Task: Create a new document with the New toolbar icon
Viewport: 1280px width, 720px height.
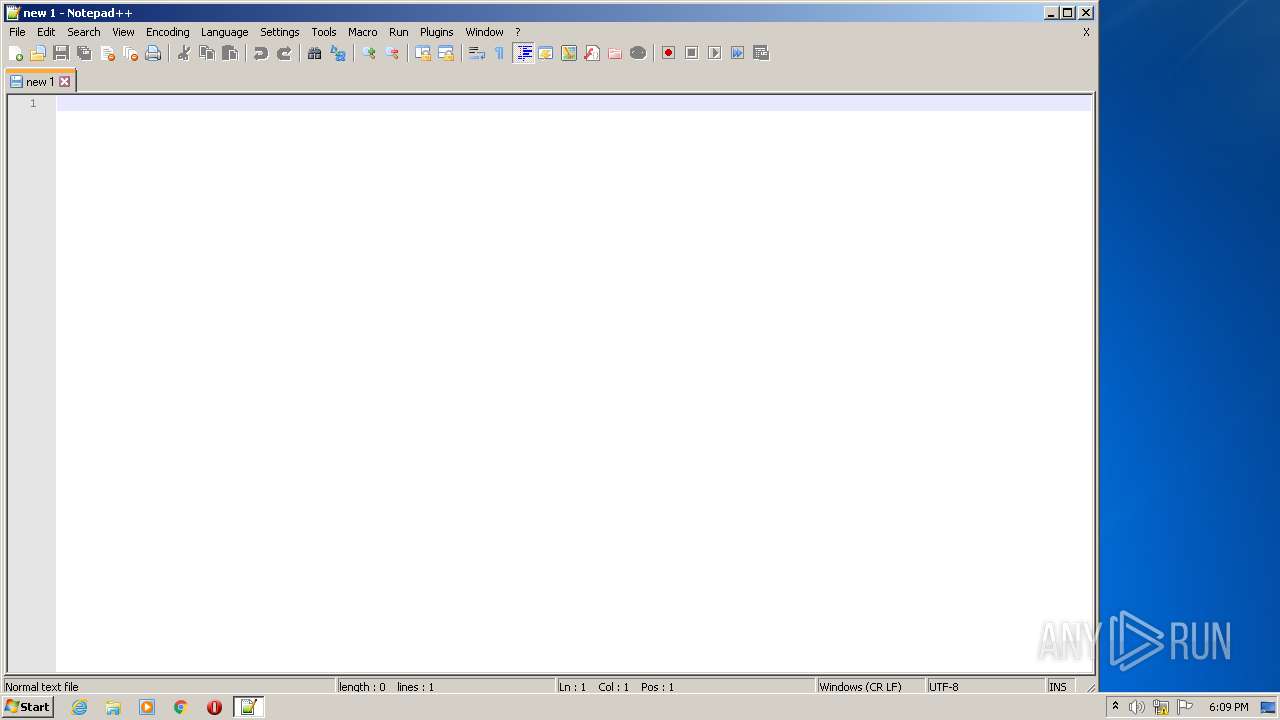Action: [x=16, y=53]
